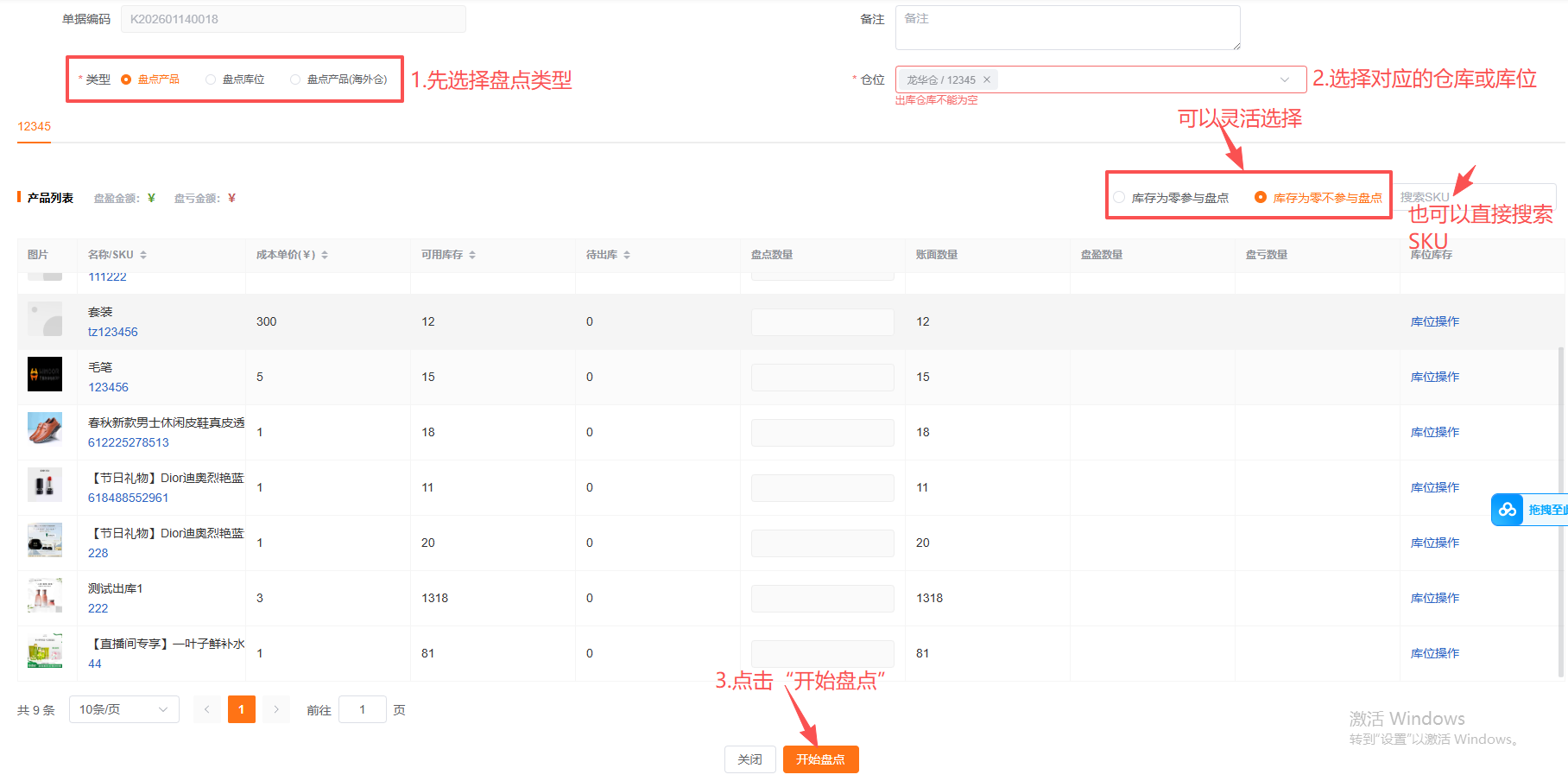Open 库位操作 link for 毛笔 row

point(1434,377)
